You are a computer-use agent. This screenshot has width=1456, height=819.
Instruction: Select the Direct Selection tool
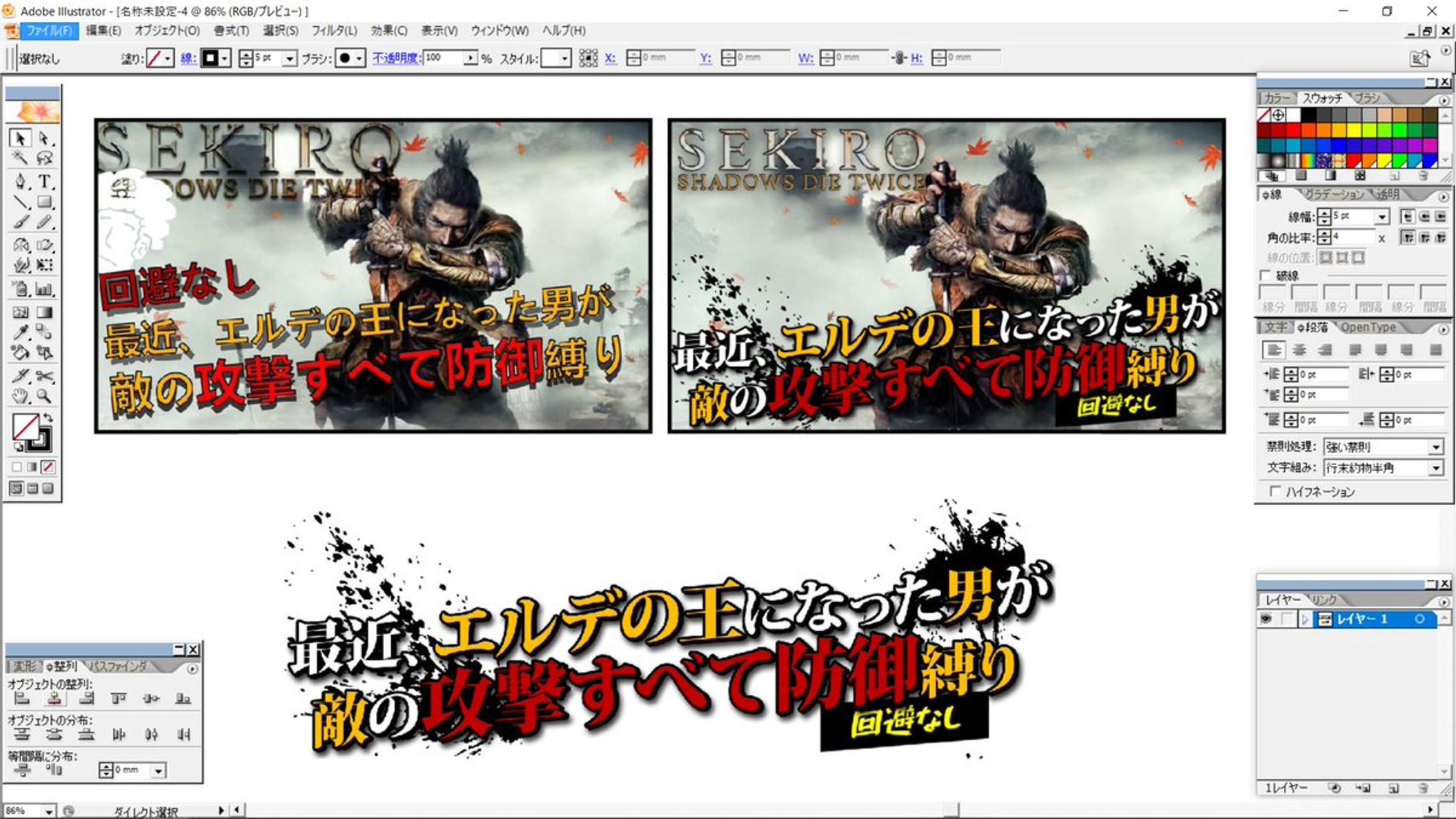tap(44, 138)
